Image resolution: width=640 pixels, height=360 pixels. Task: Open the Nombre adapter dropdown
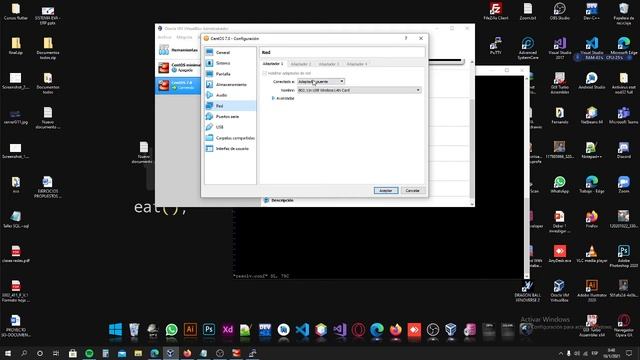pos(359,90)
